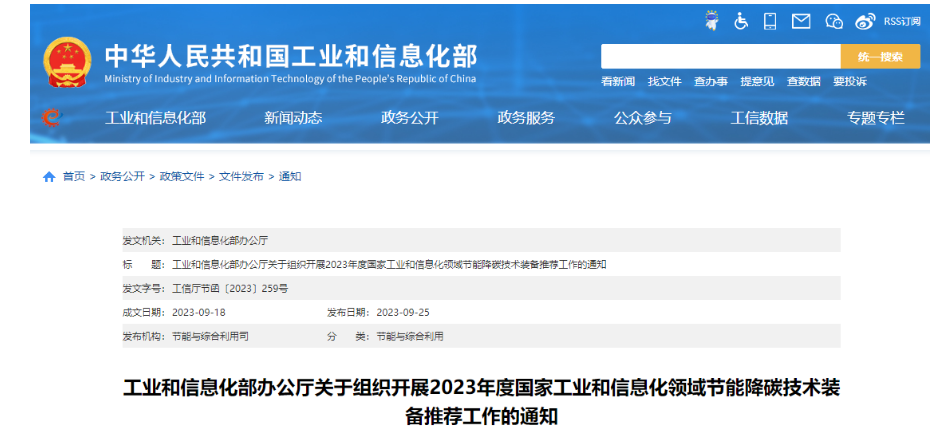Click the home icon in breadcrumb

coord(49,177)
